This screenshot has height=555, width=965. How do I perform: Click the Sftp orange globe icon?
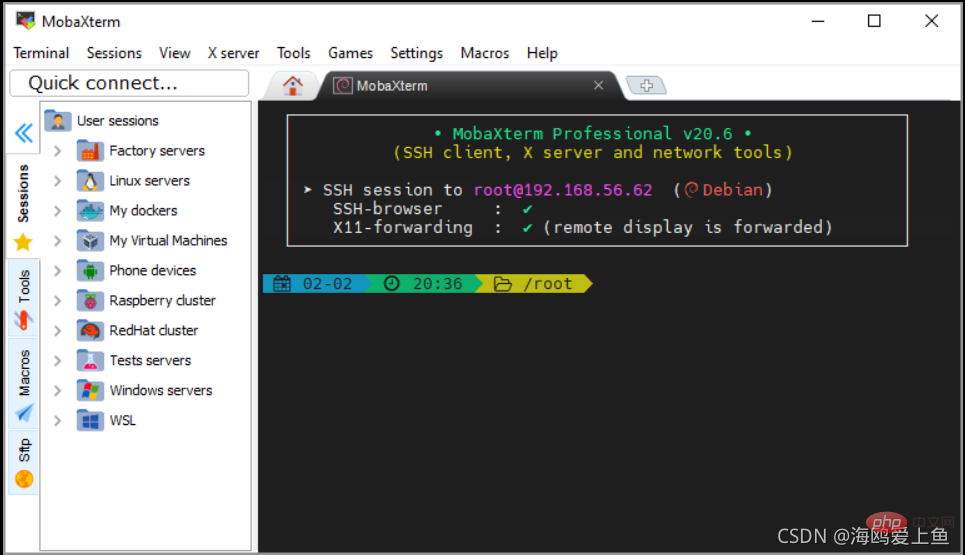click(24, 479)
